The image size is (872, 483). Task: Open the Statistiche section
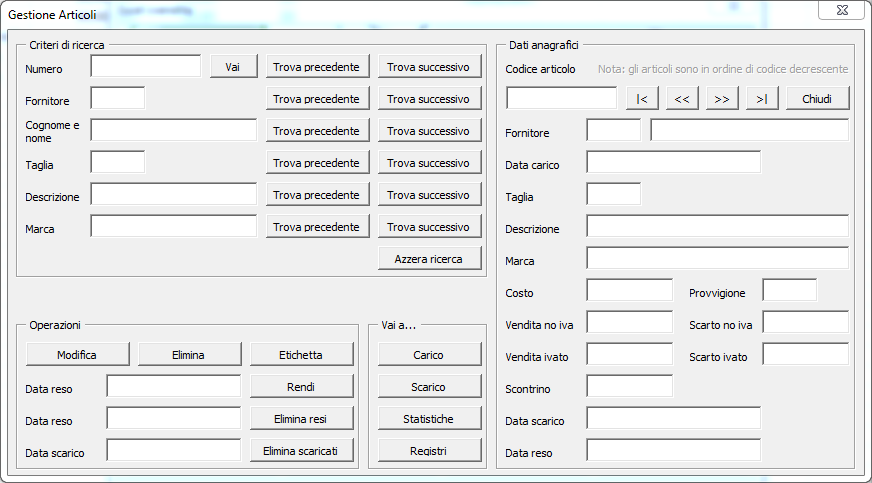click(428, 419)
